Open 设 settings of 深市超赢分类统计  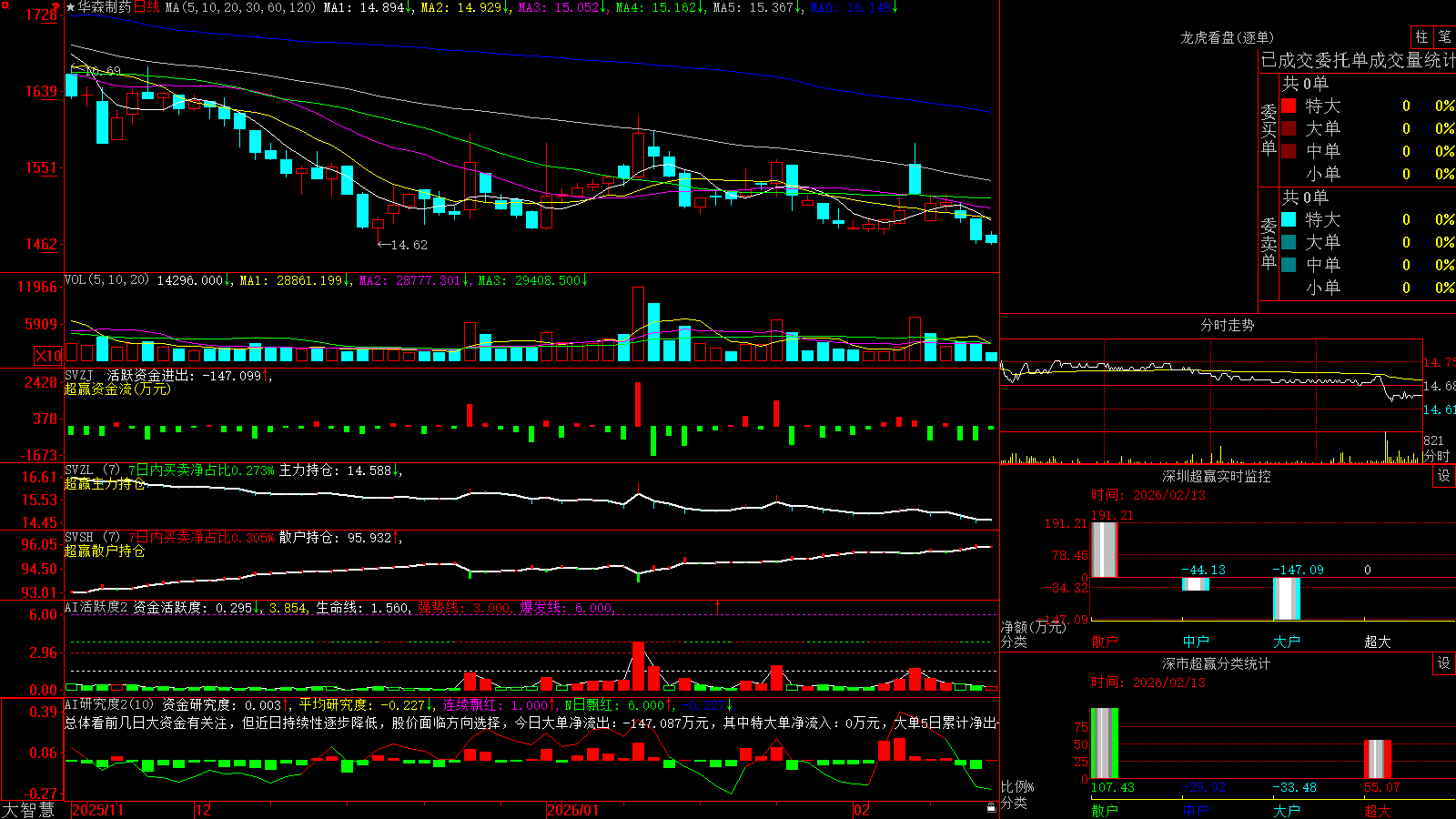pos(1444,663)
